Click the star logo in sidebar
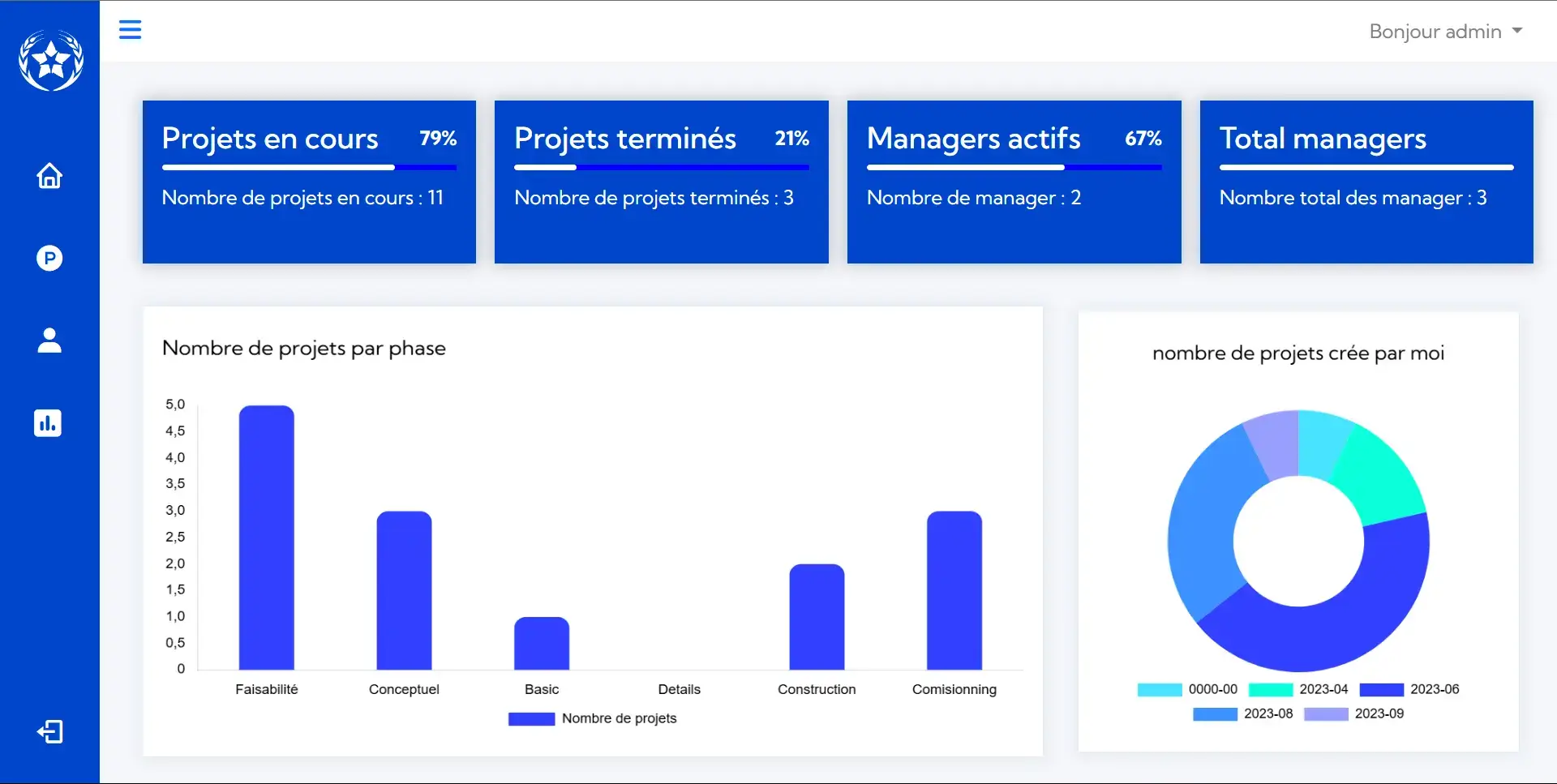 50,60
